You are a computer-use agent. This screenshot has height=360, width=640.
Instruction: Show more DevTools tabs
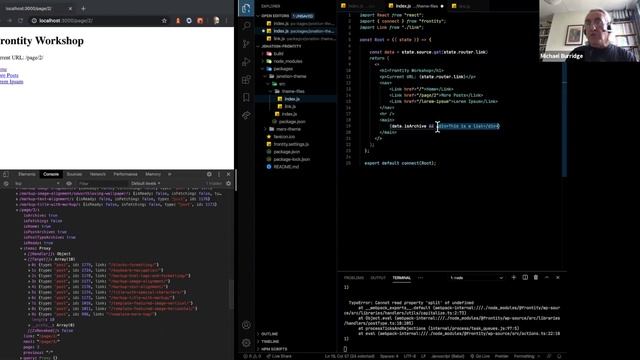pyautogui.click(x=170, y=174)
